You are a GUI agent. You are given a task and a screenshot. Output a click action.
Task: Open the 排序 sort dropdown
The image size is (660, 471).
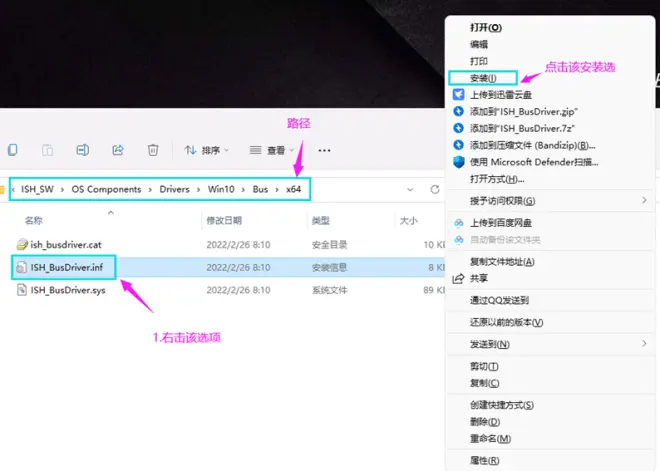(206, 150)
